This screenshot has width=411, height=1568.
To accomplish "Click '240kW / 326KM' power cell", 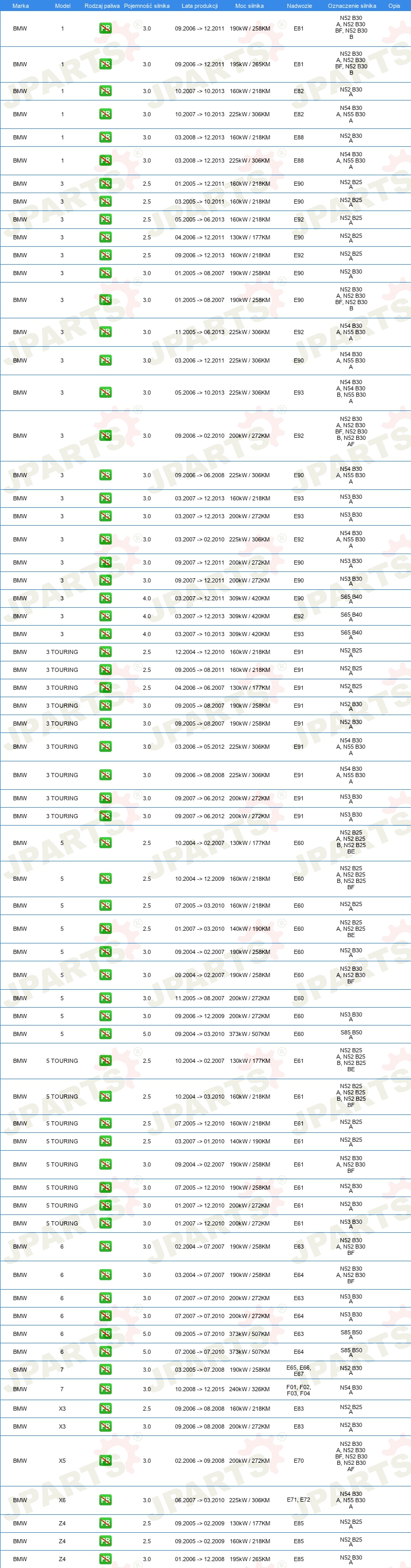I will click(x=249, y=1389).
